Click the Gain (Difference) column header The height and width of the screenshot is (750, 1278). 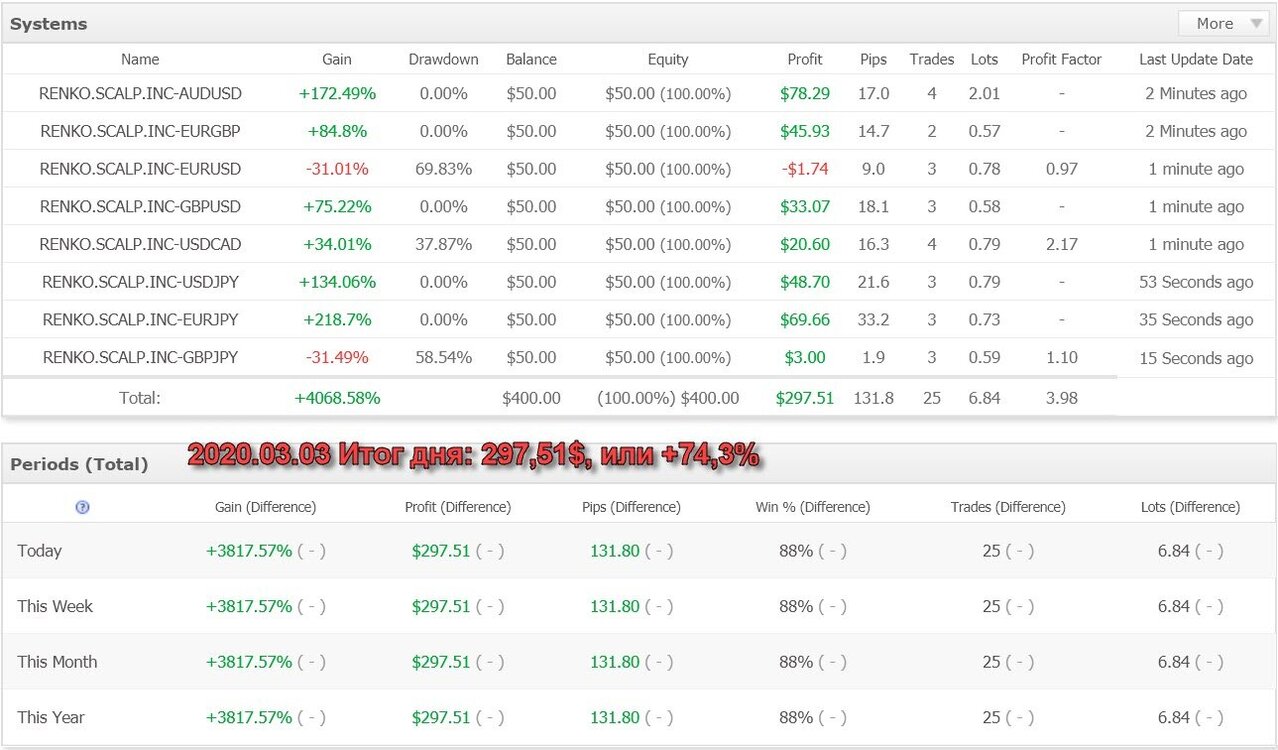point(265,507)
